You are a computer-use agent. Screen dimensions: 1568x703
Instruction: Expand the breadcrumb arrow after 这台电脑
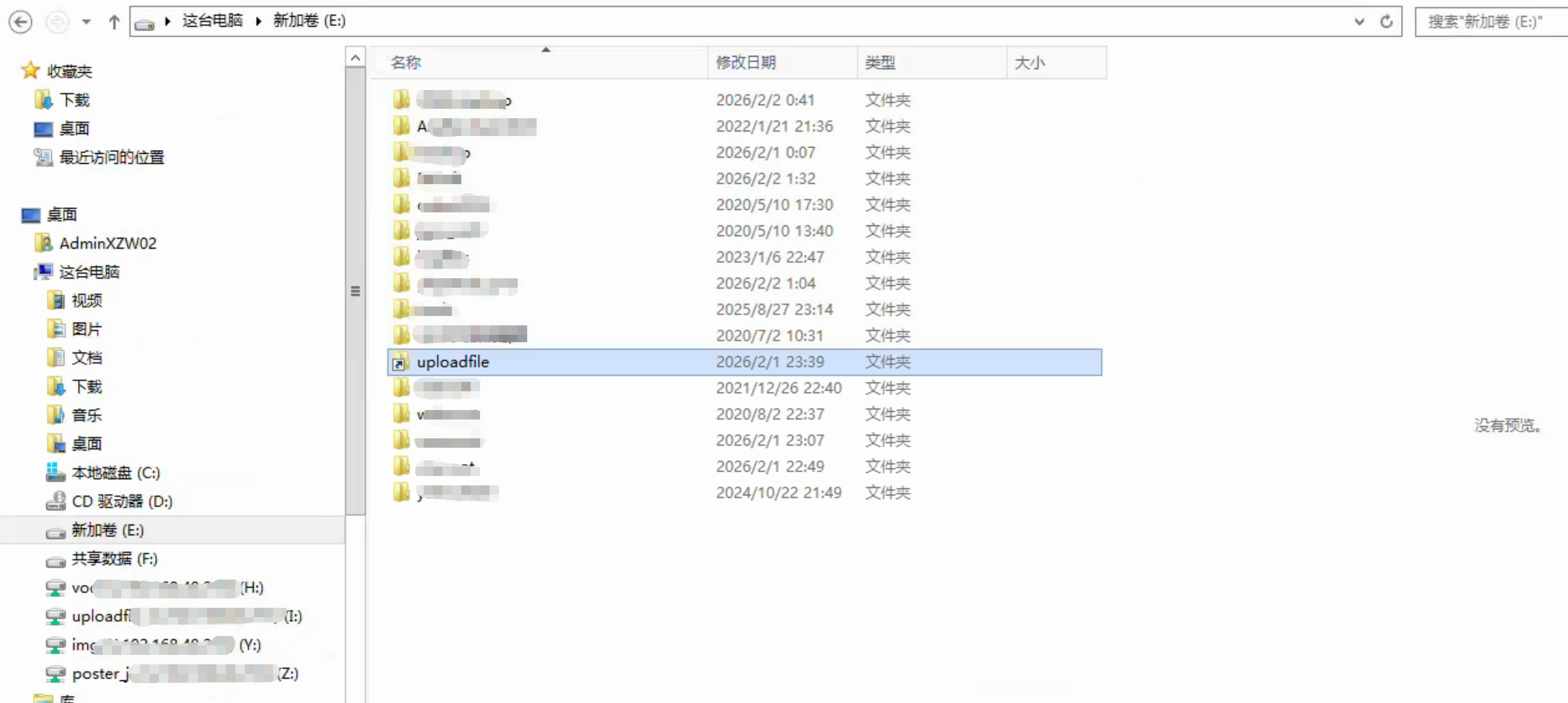[259, 21]
